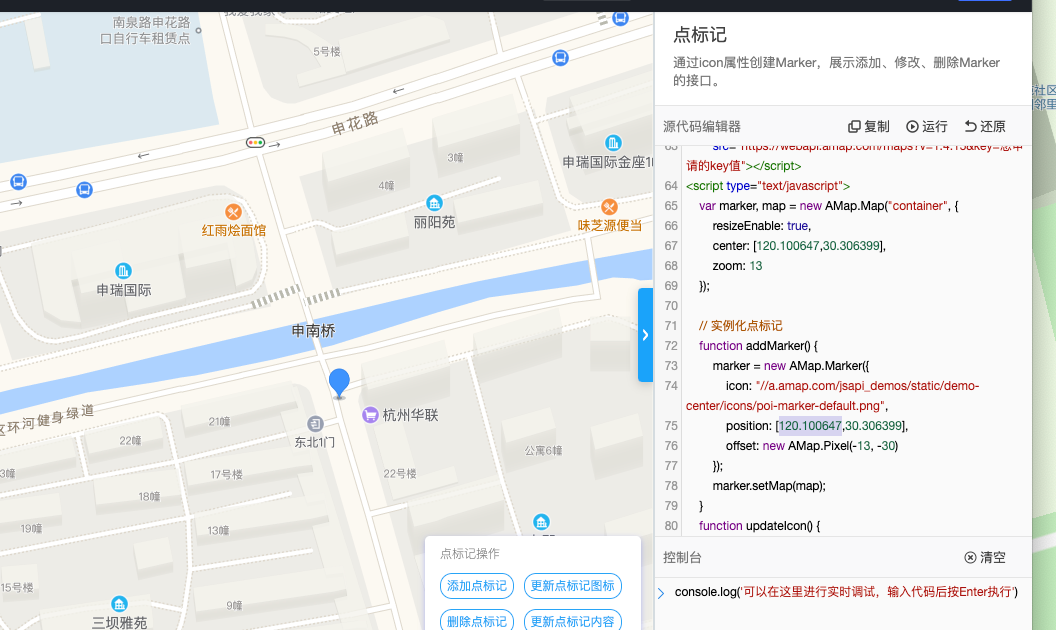Click the console input line
Image resolution: width=1056 pixels, height=630 pixels.
(x=846, y=592)
